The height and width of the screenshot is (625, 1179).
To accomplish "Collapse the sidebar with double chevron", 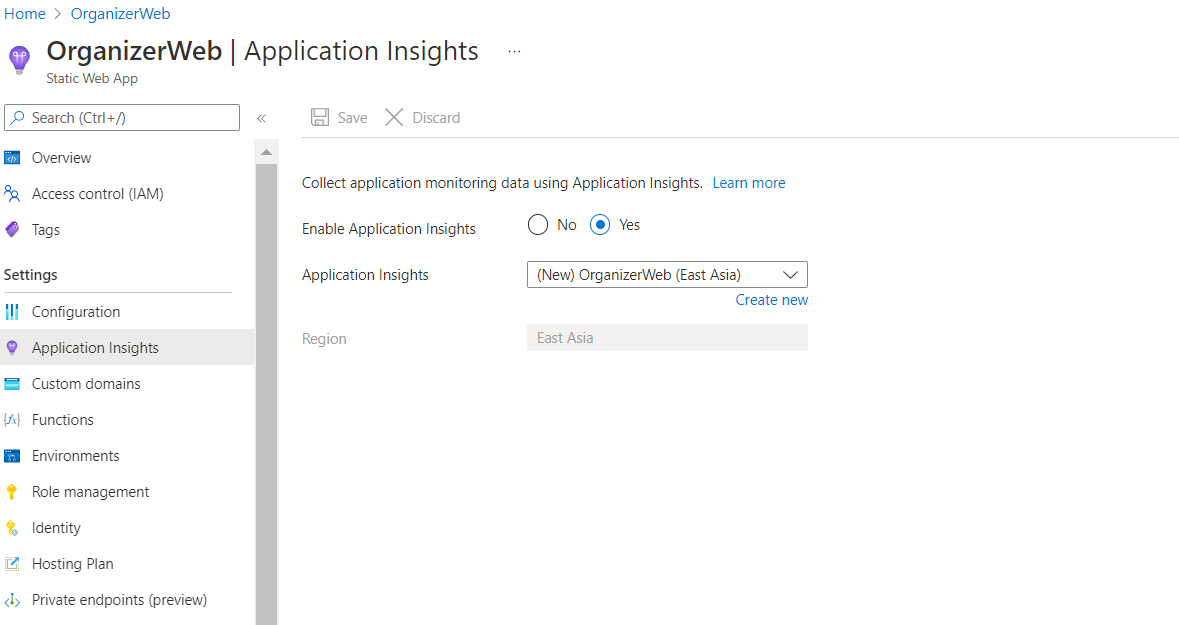I will point(262,118).
